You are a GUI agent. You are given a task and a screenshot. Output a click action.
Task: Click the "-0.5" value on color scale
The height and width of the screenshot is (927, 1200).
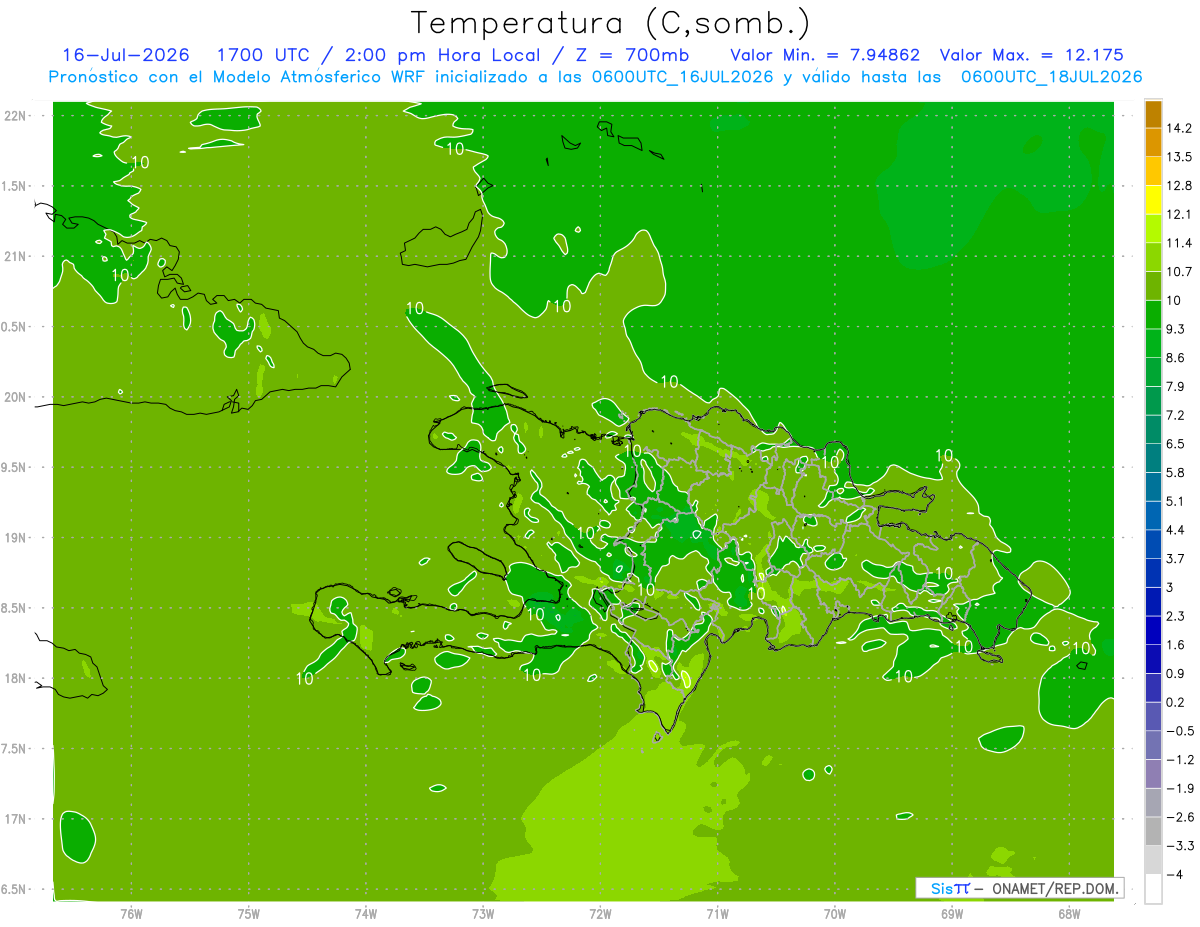click(x=1180, y=731)
